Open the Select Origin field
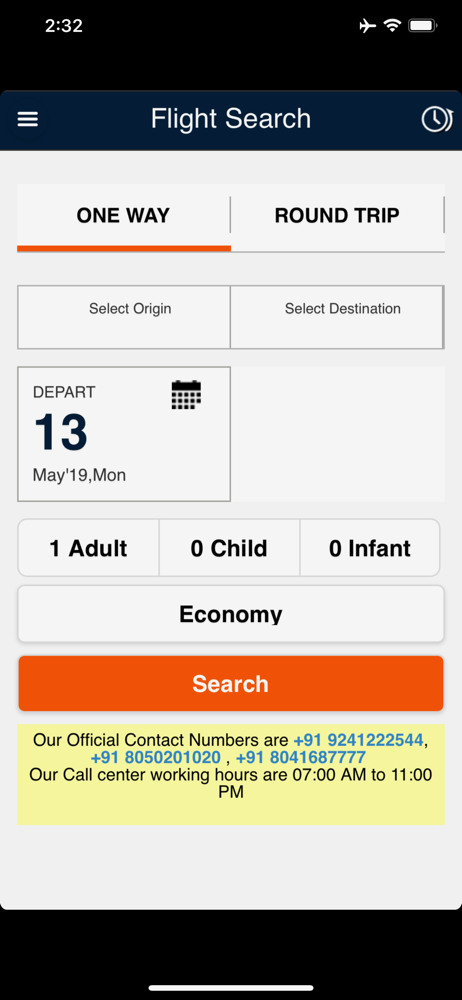The height and width of the screenshot is (1000, 462). pos(124,317)
